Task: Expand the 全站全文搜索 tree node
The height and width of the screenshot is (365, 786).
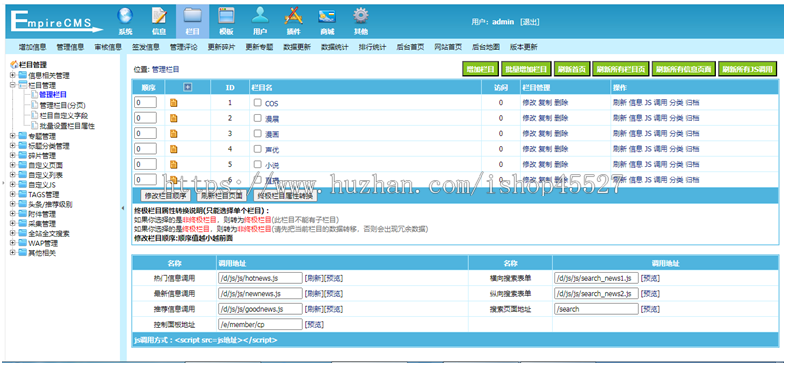Action: (x=12, y=233)
